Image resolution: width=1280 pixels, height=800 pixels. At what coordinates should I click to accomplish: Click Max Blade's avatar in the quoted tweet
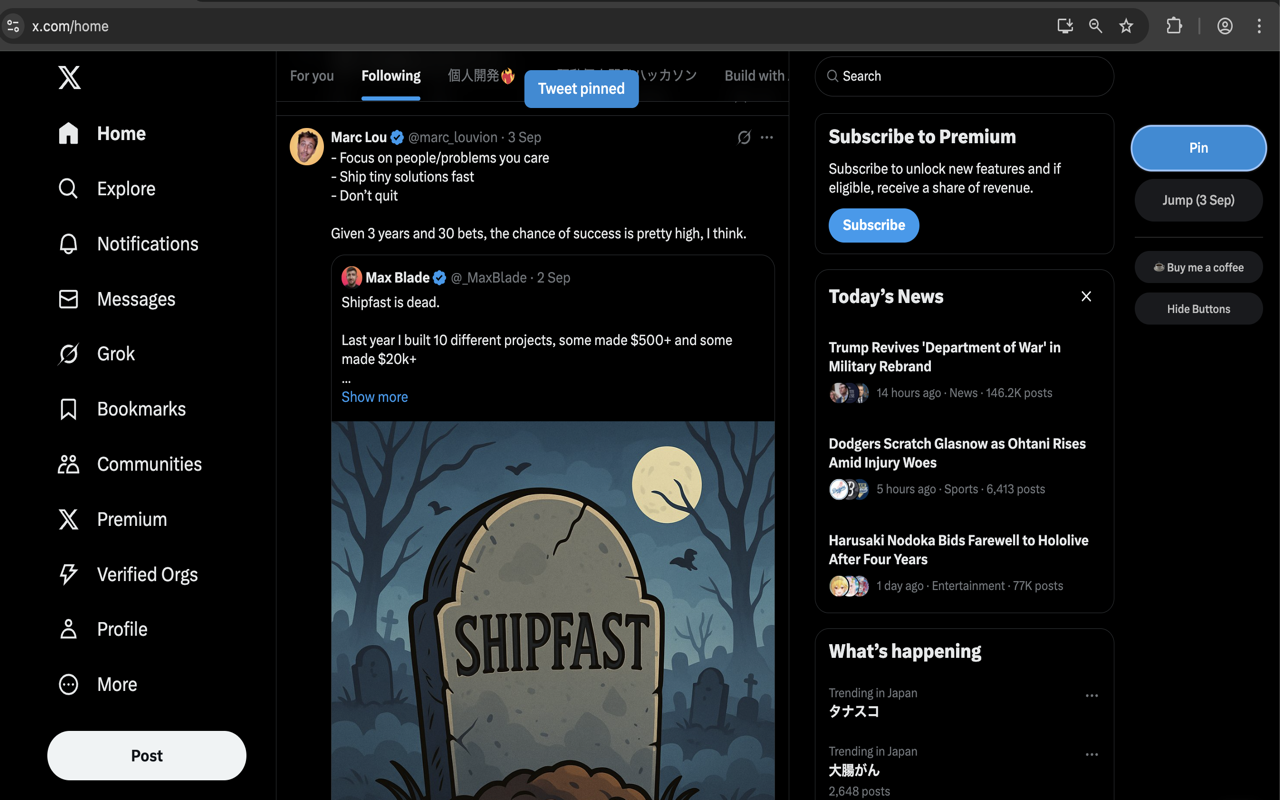point(351,277)
